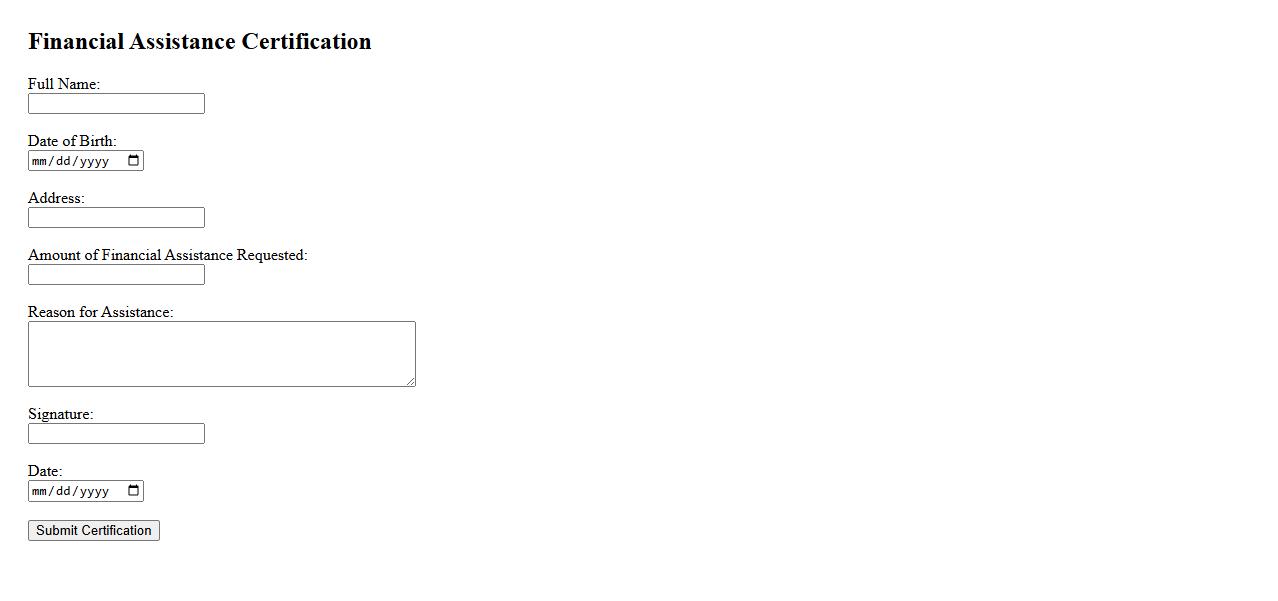Focus the Signature text field
Screen dimensions: 1278x601
point(116,434)
